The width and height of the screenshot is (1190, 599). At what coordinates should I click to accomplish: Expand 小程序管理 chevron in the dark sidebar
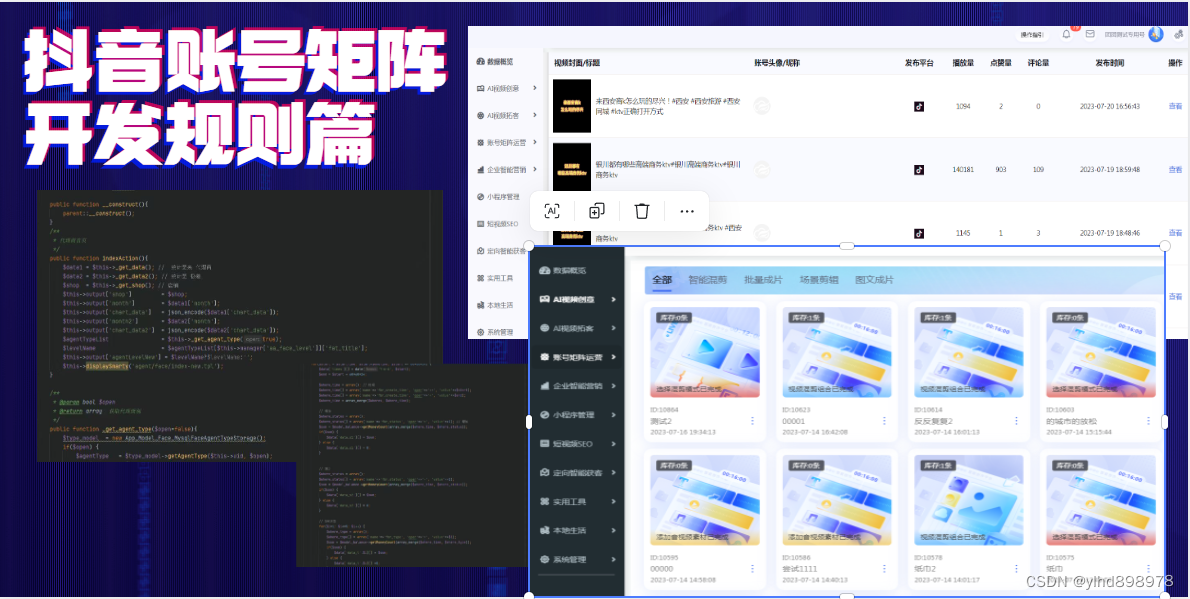tap(612, 415)
